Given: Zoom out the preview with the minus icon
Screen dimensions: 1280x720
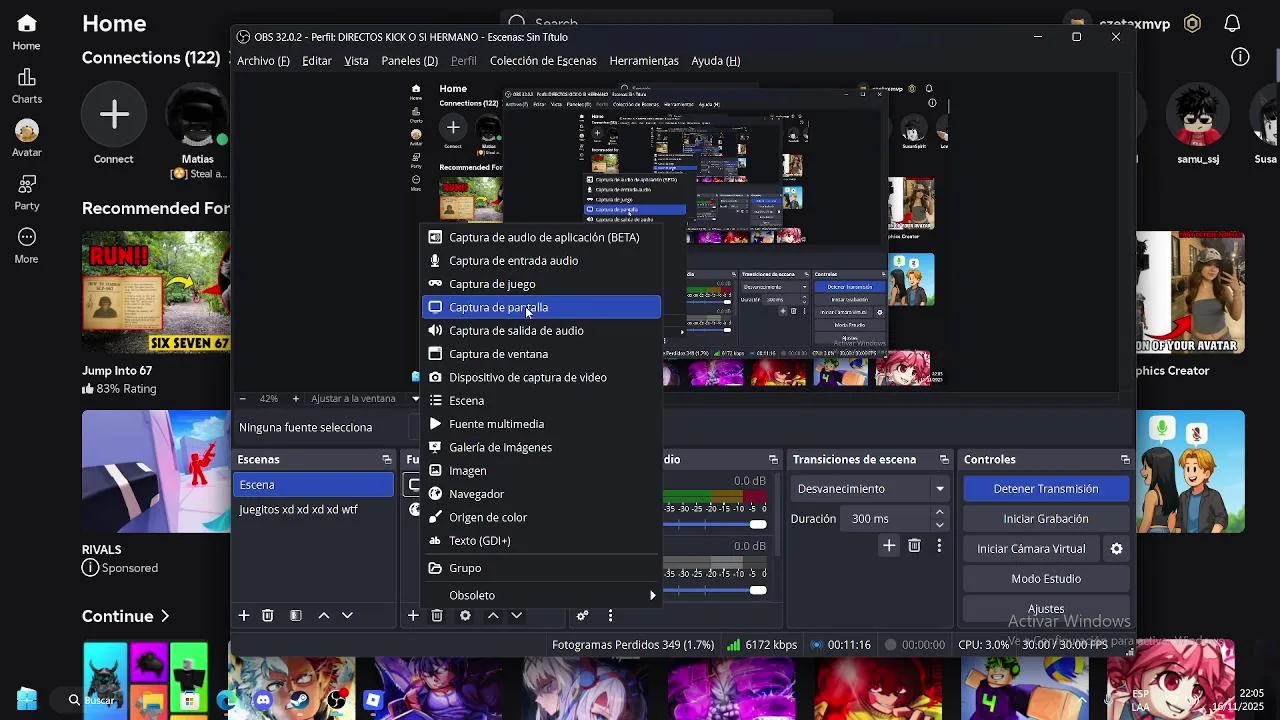Looking at the screenshot, I should (x=242, y=399).
